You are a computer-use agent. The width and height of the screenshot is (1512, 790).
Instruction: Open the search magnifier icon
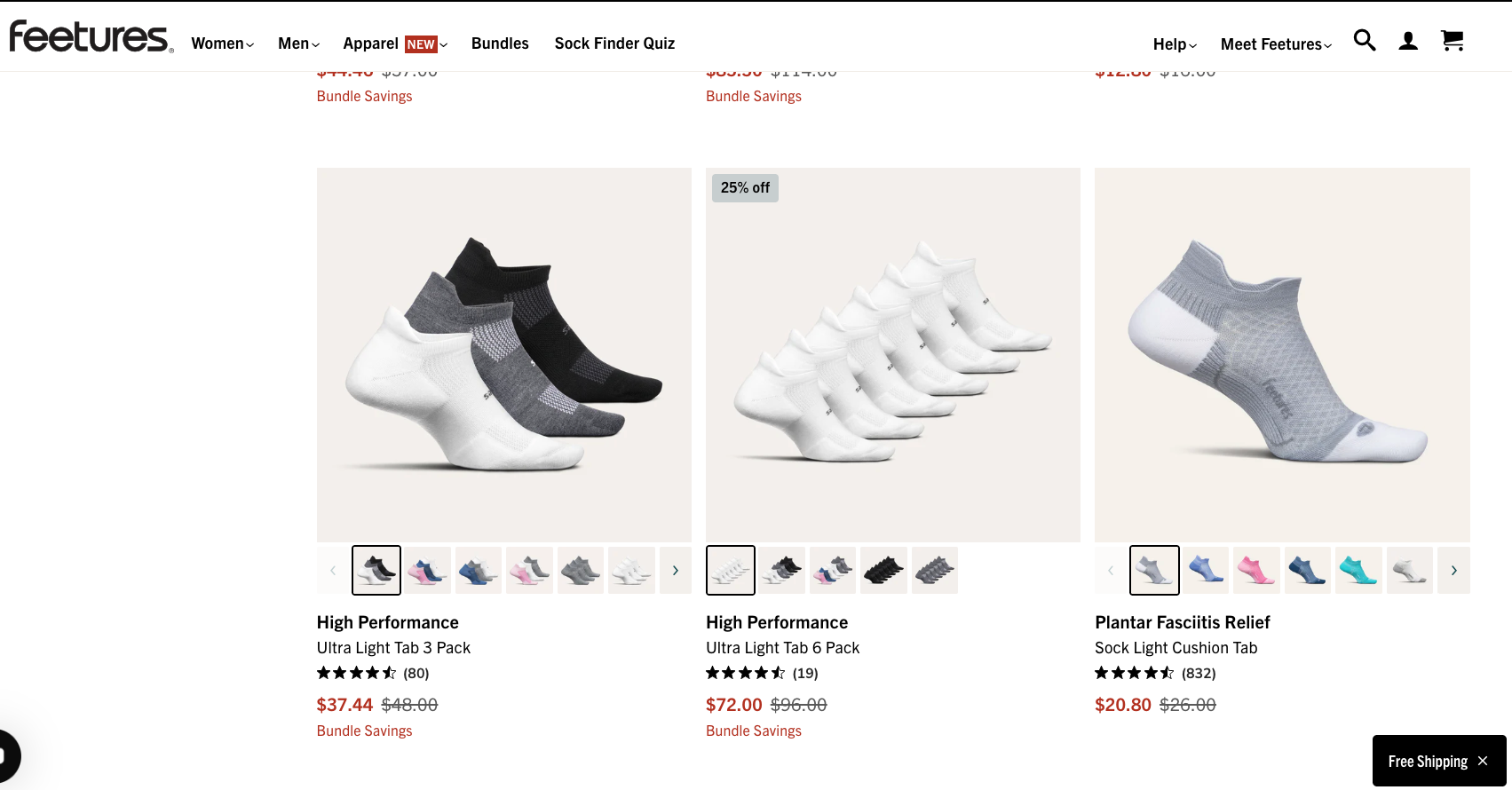pos(1364,40)
